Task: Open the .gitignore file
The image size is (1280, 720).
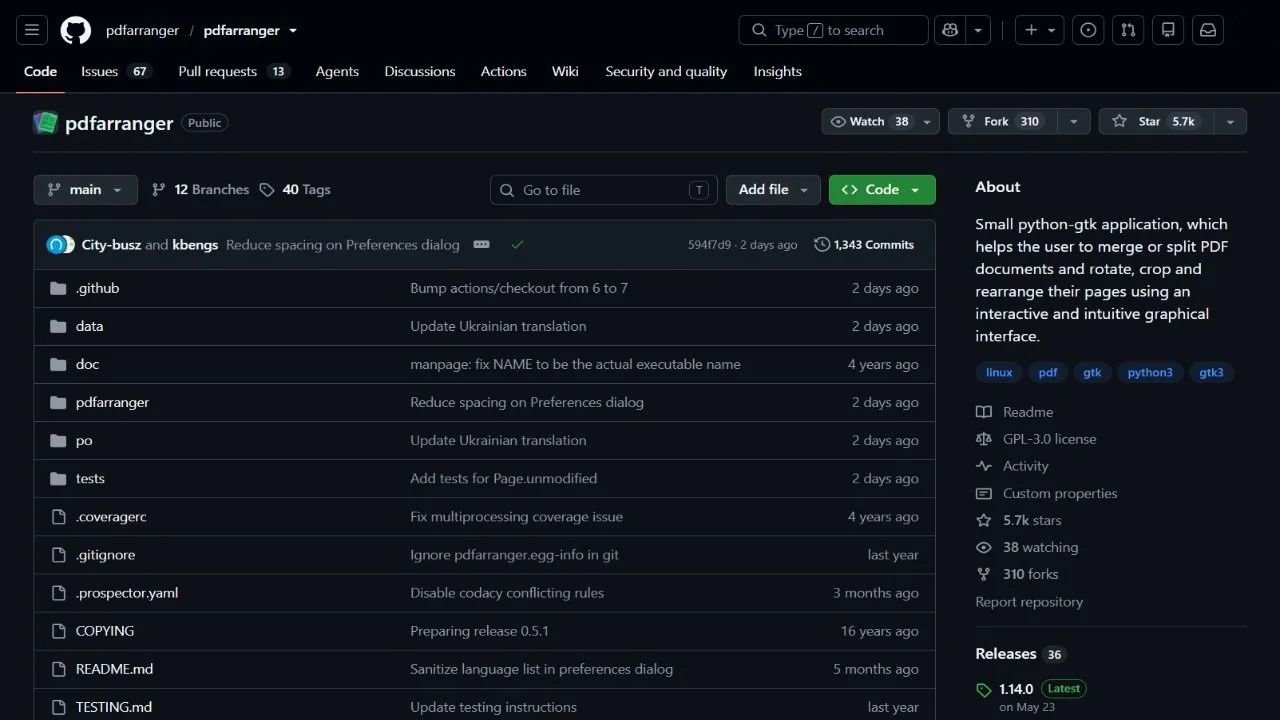Action: (x=105, y=555)
